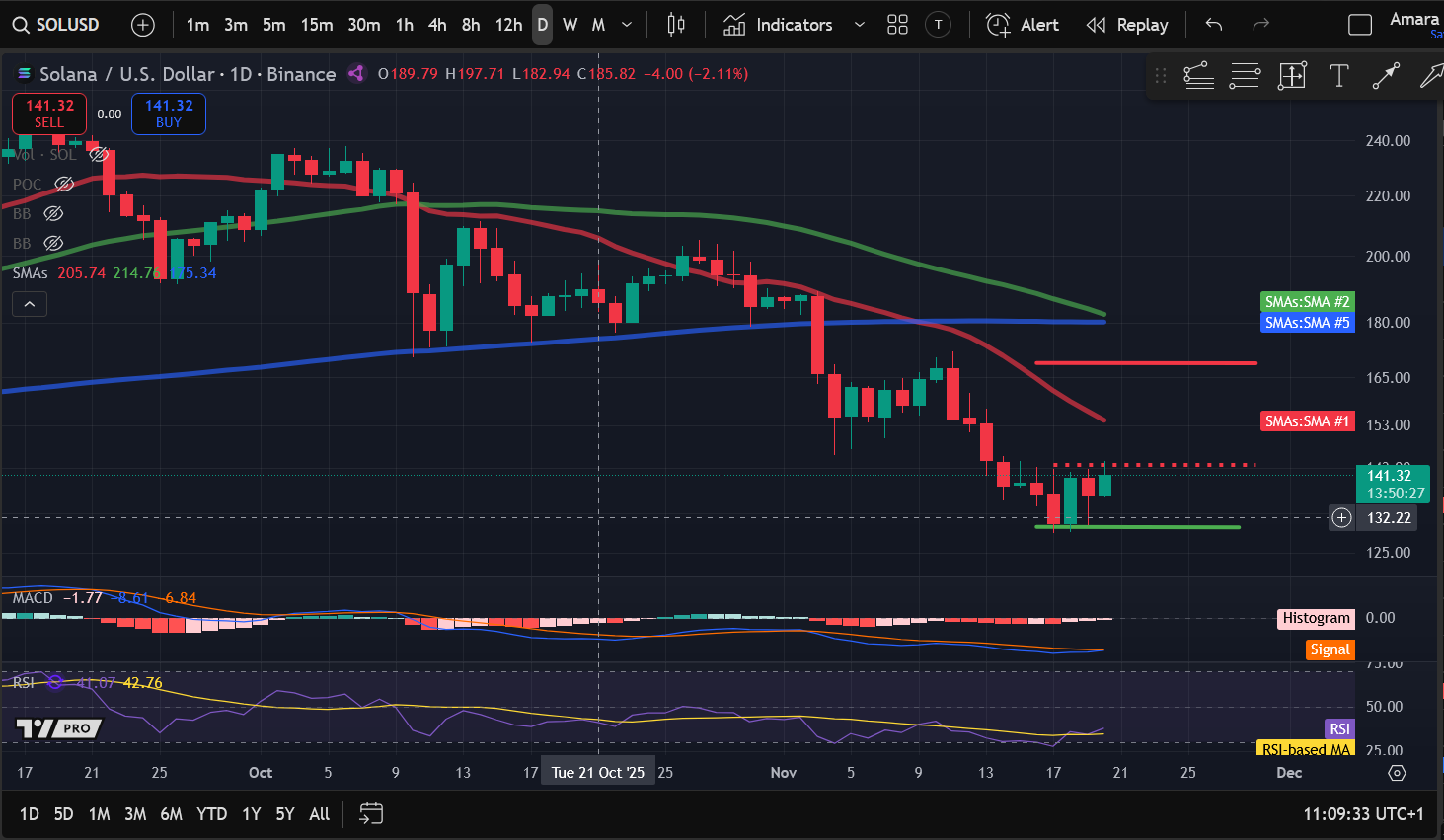This screenshot has width=1444, height=840.
Task: Select the Text tool in the drawing toolbar
Action: [1339, 75]
